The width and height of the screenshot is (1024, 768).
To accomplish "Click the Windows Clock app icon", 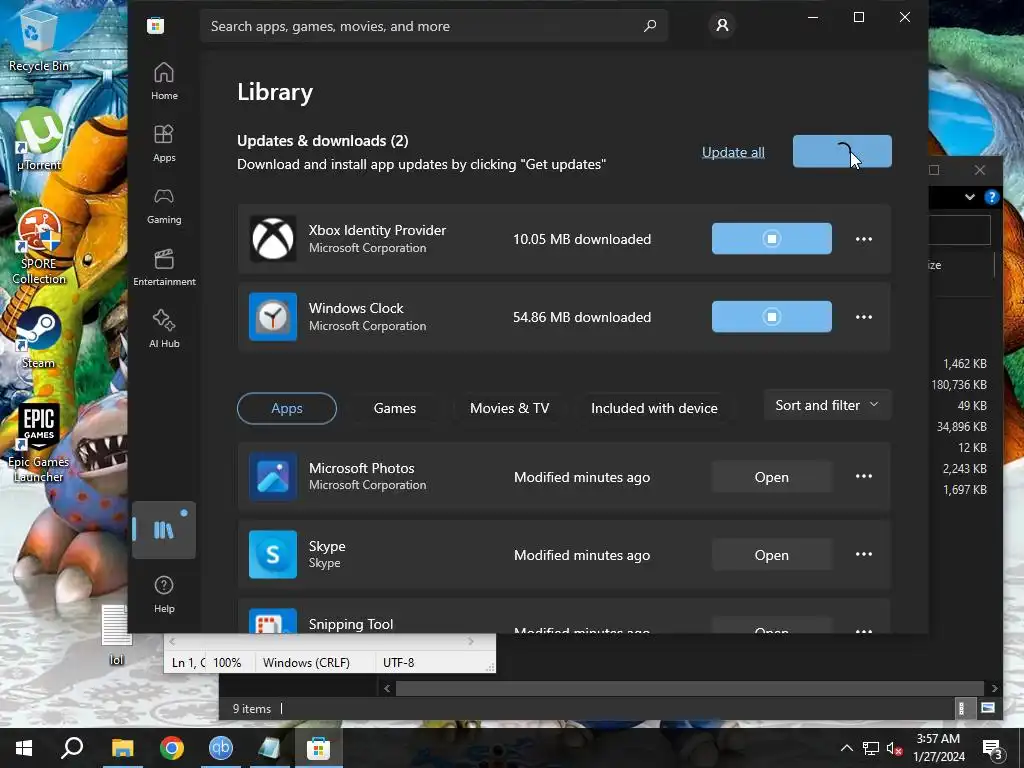I will (x=273, y=317).
